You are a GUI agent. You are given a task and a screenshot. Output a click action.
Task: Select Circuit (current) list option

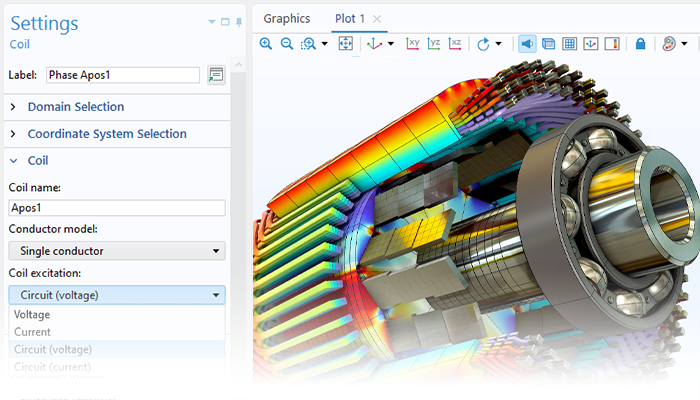pyautogui.click(x=117, y=367)
